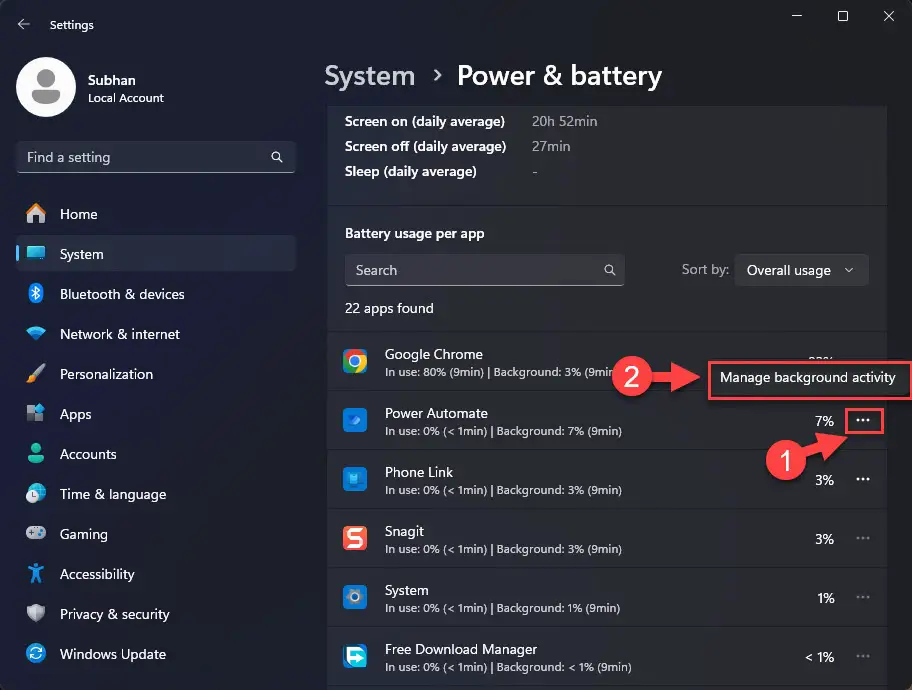The image size is (912, 690).
Task: Click the Snagit app icon
Action: (x=355, y=538)
